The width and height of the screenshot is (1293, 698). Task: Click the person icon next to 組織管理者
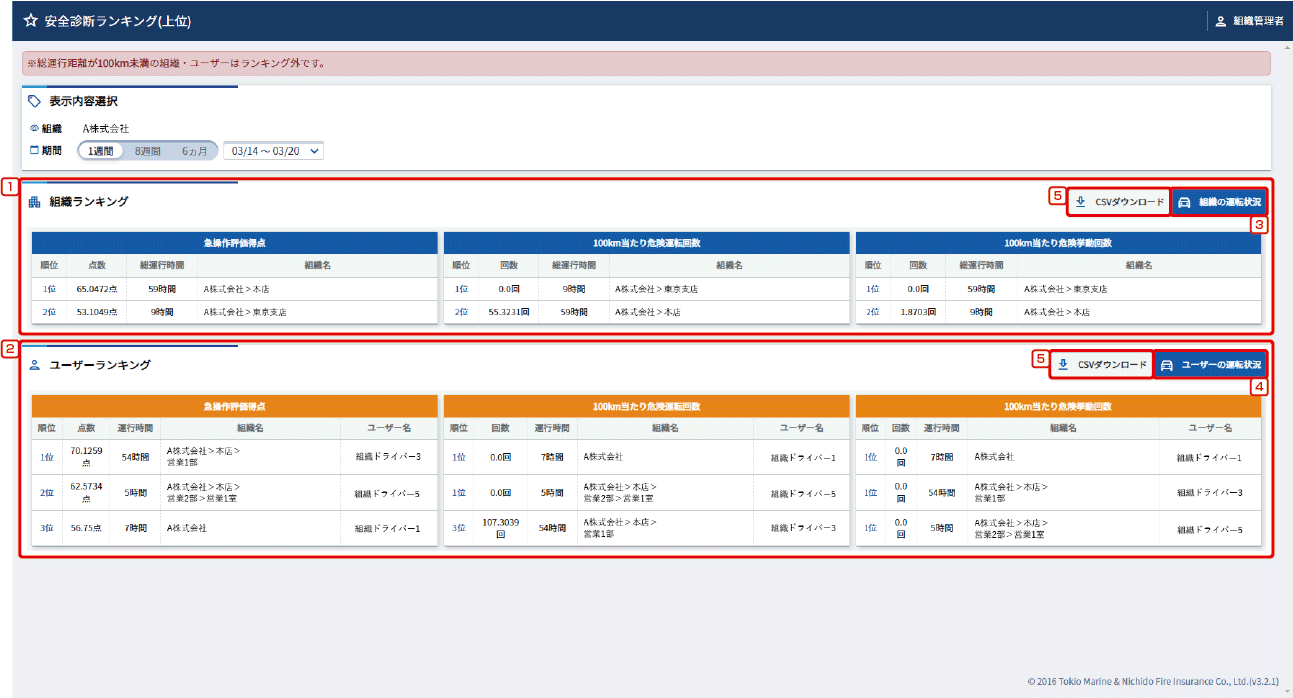tap(1220, 21)
